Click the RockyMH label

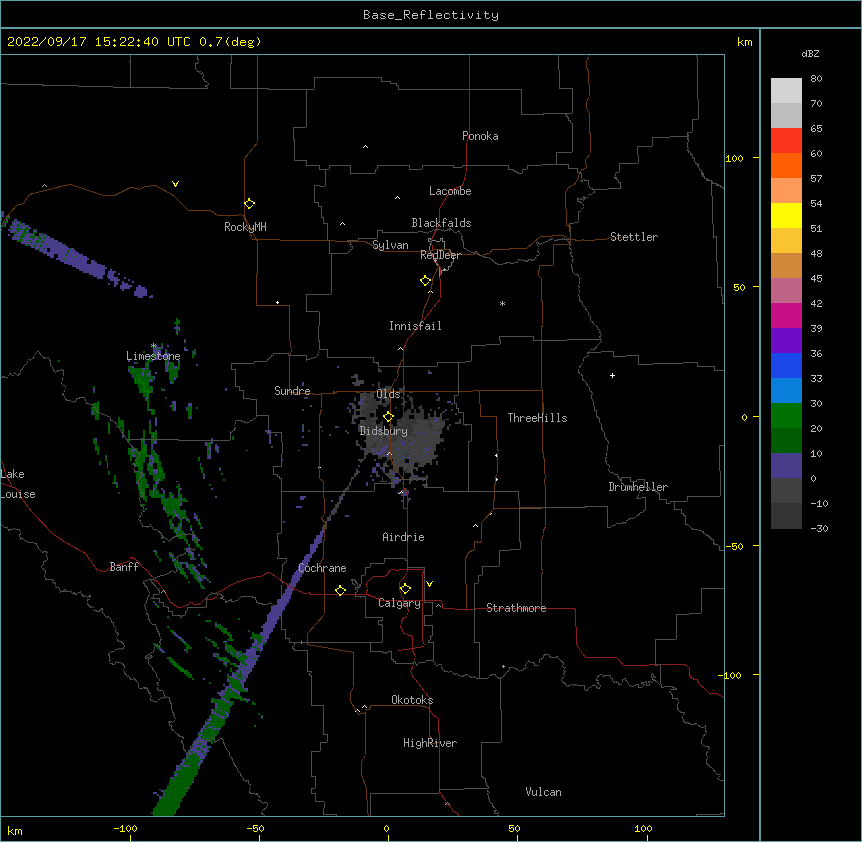click(245, 227)
